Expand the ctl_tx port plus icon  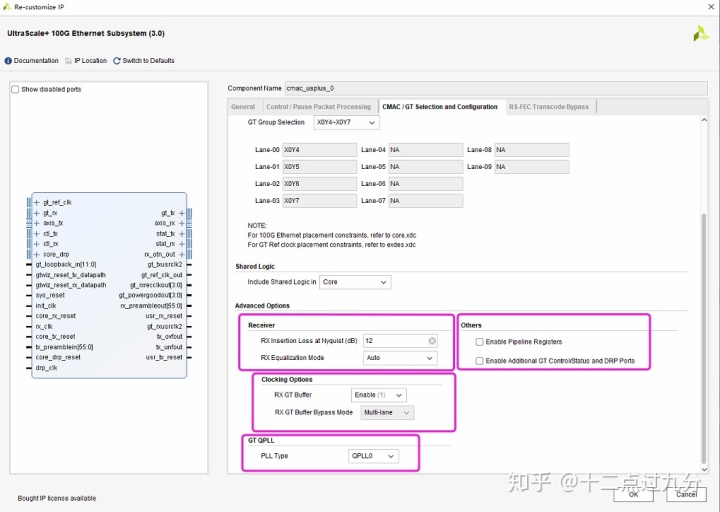pos(37,234)
